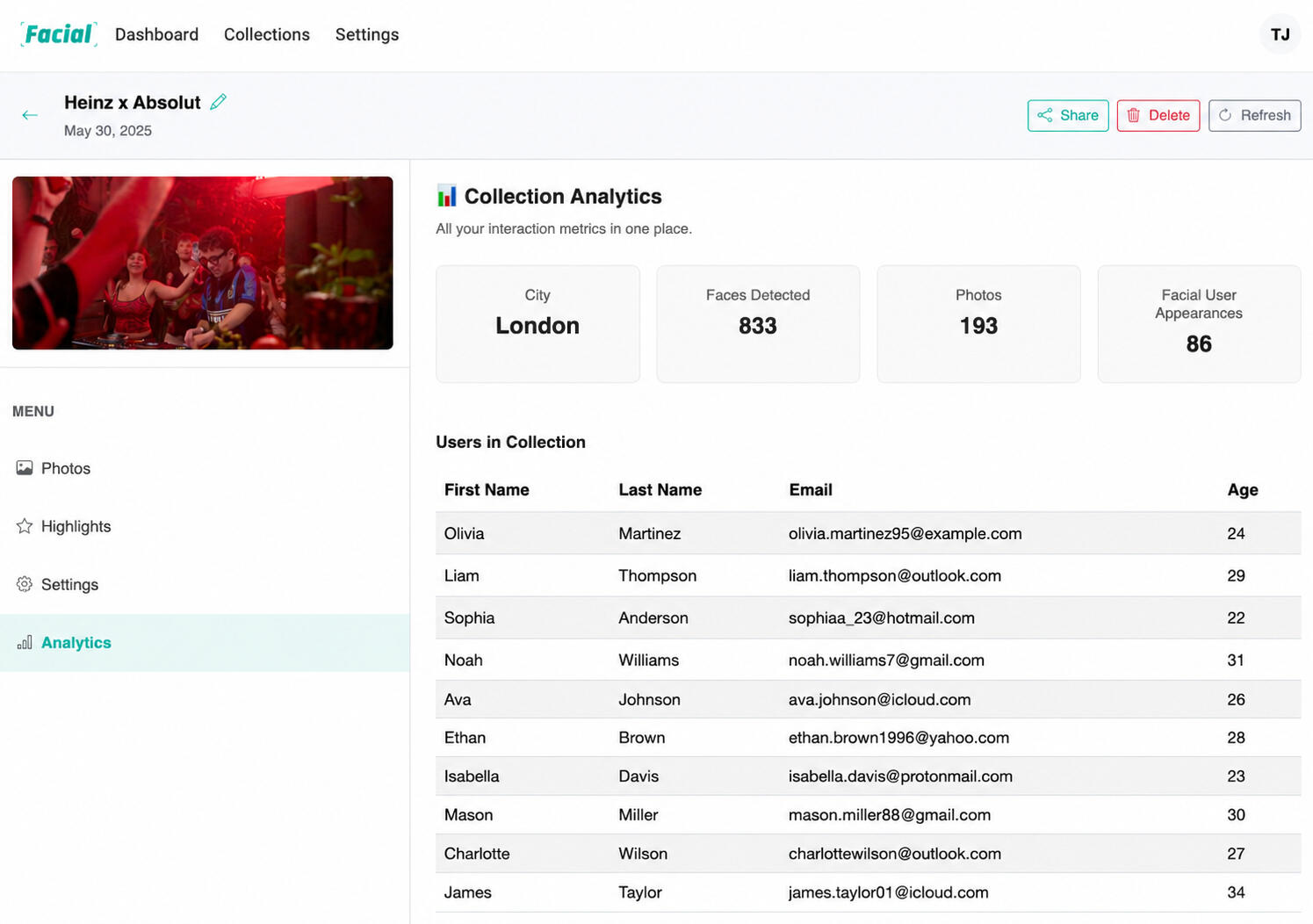Select Analytics in the sidebar menu
The width and height of the screenshot is (1313, 924).
point(205,642)
